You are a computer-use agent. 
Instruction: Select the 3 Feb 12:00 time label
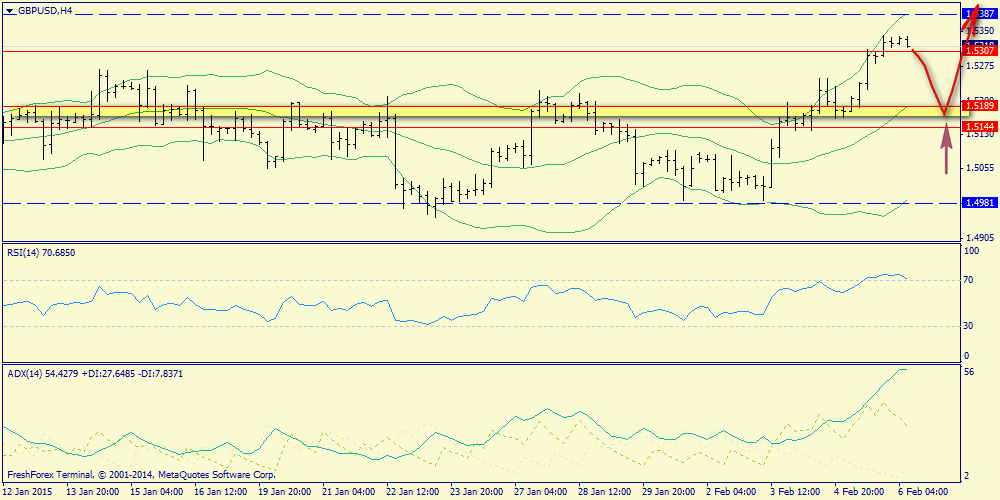click(x=795, y=492)
